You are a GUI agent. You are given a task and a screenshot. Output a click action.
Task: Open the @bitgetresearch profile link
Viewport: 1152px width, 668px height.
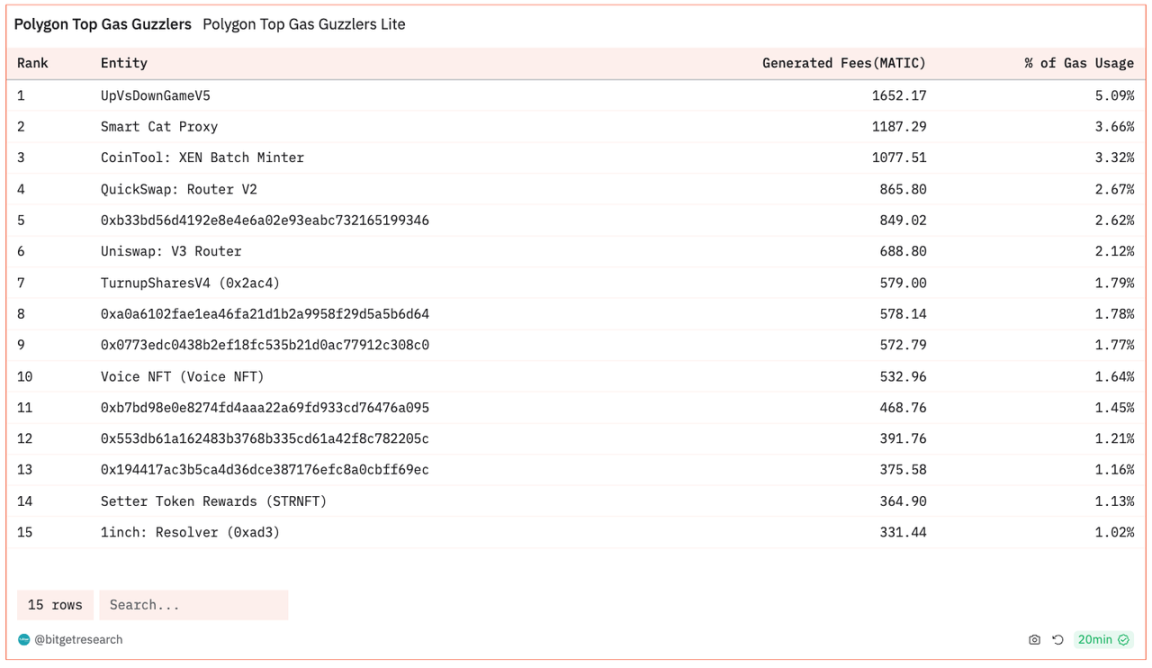click(x=78, y=640)
